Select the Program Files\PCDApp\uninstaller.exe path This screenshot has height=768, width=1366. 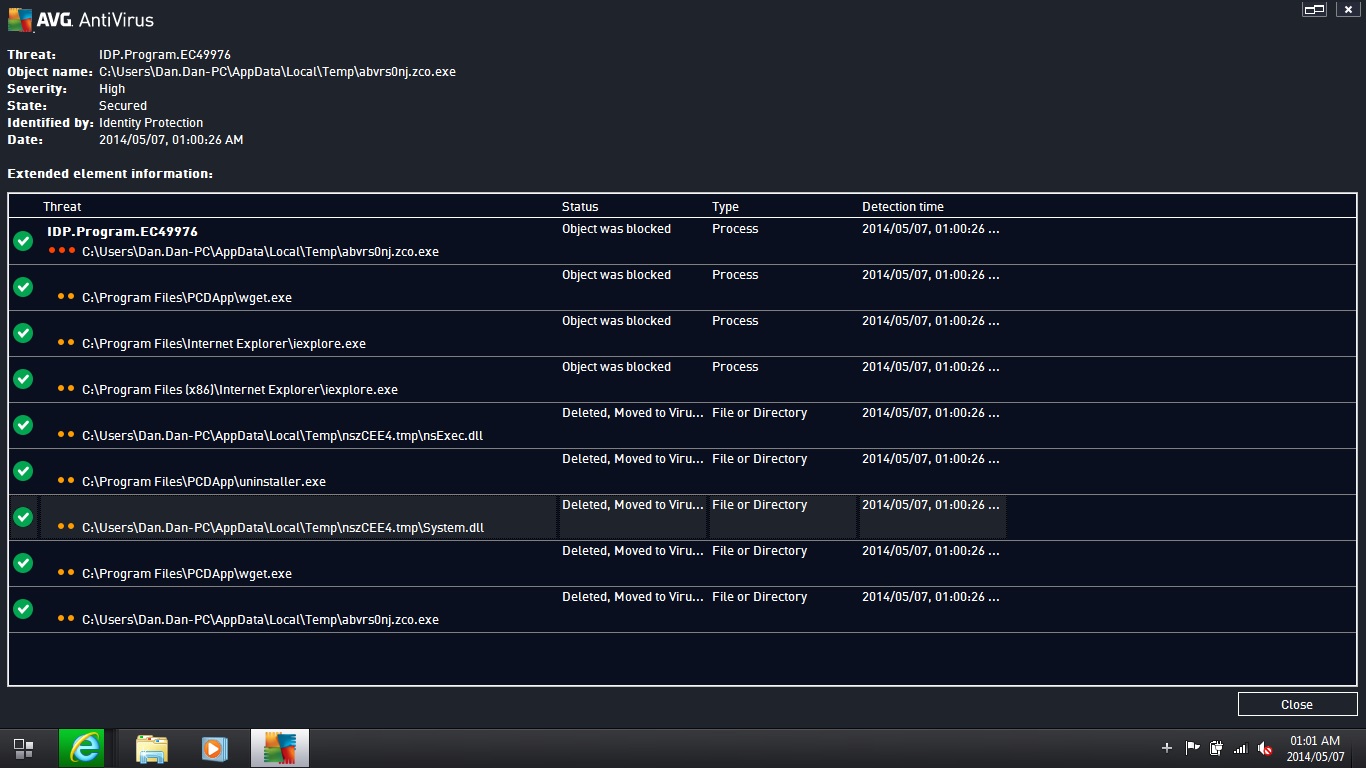pyautogui.click(x=204, y=481)
